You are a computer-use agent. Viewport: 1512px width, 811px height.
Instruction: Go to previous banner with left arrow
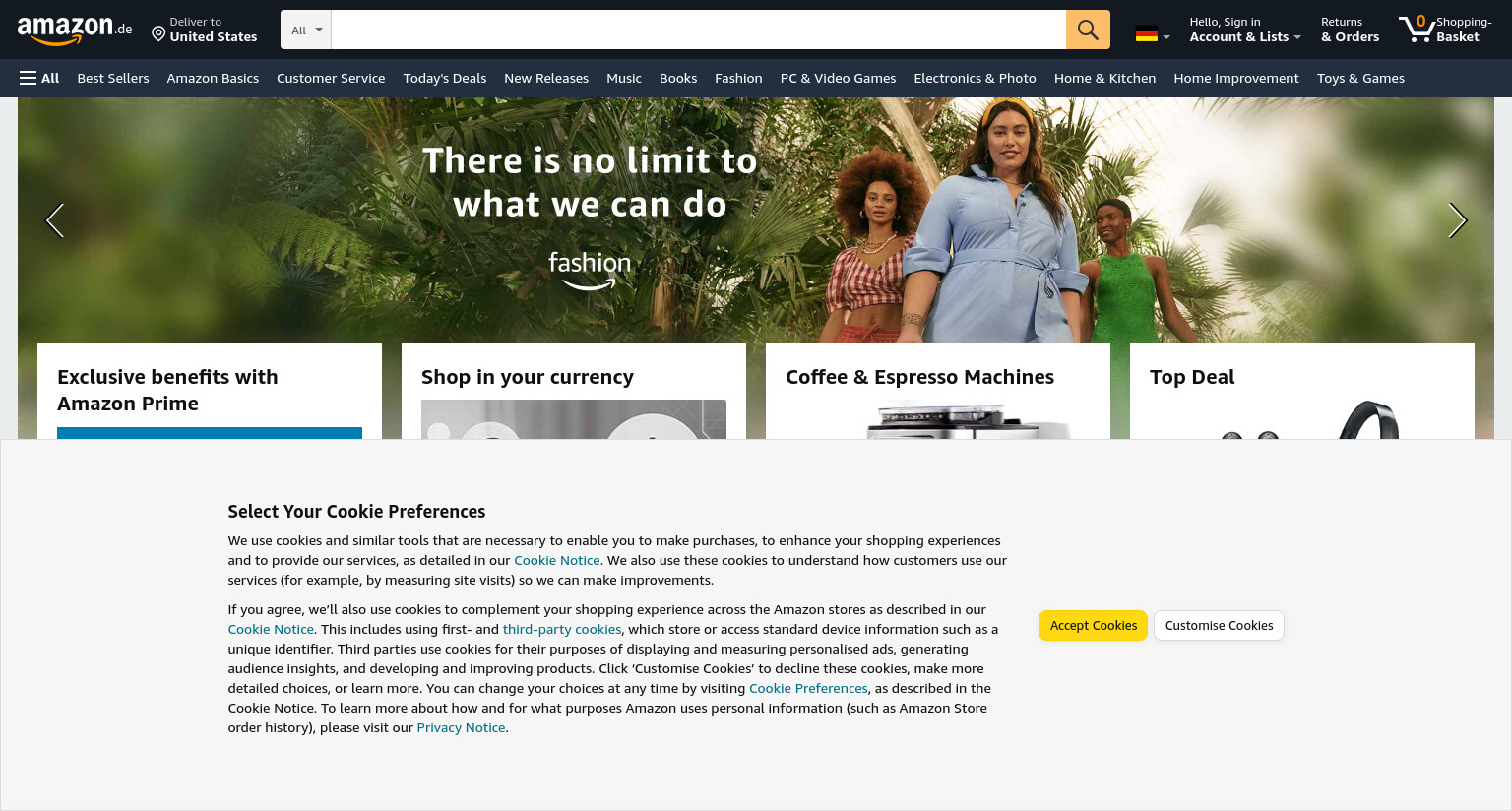pos(55,220)
